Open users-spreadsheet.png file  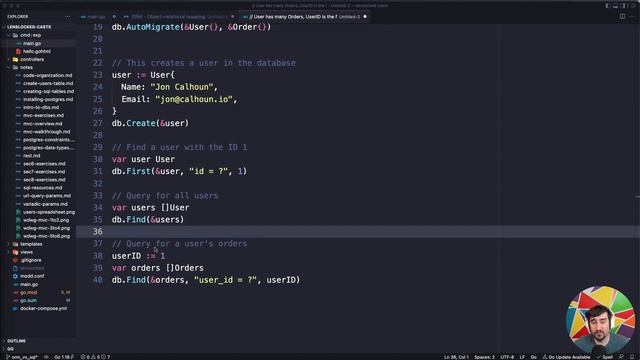(49, 212)
